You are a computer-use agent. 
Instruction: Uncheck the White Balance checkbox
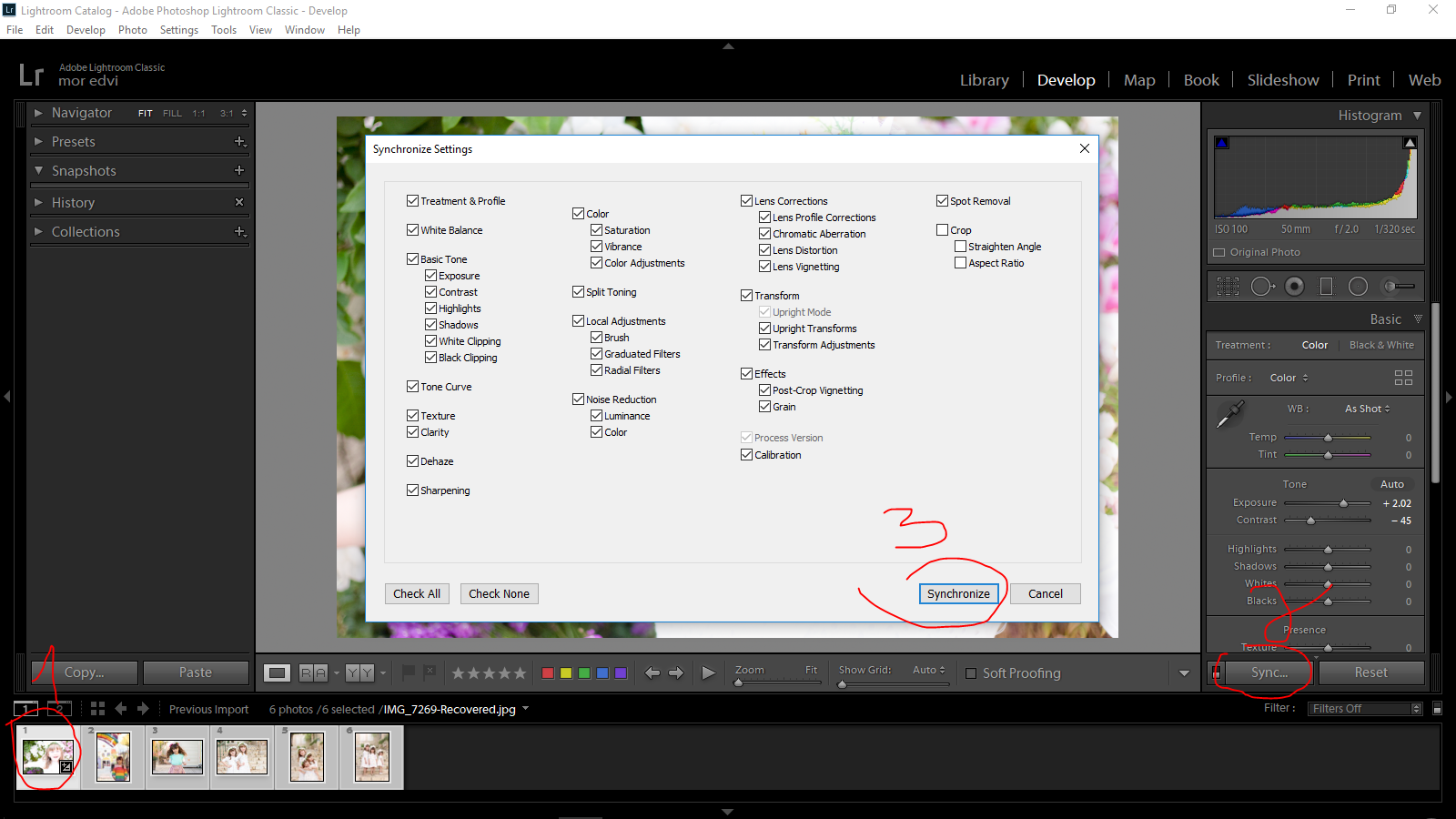click(412, 230)
